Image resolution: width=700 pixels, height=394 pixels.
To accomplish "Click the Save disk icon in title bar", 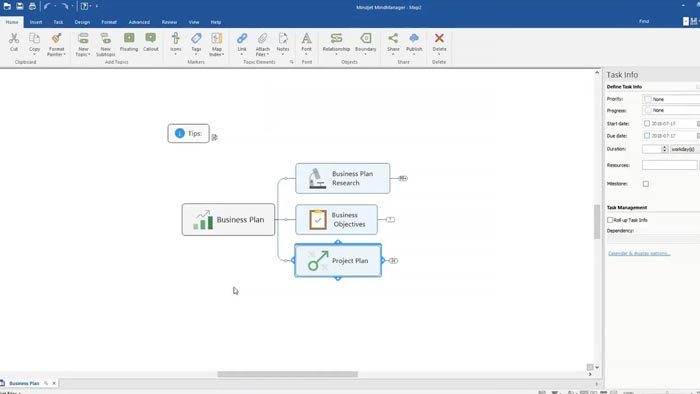I will coord(20,6).
